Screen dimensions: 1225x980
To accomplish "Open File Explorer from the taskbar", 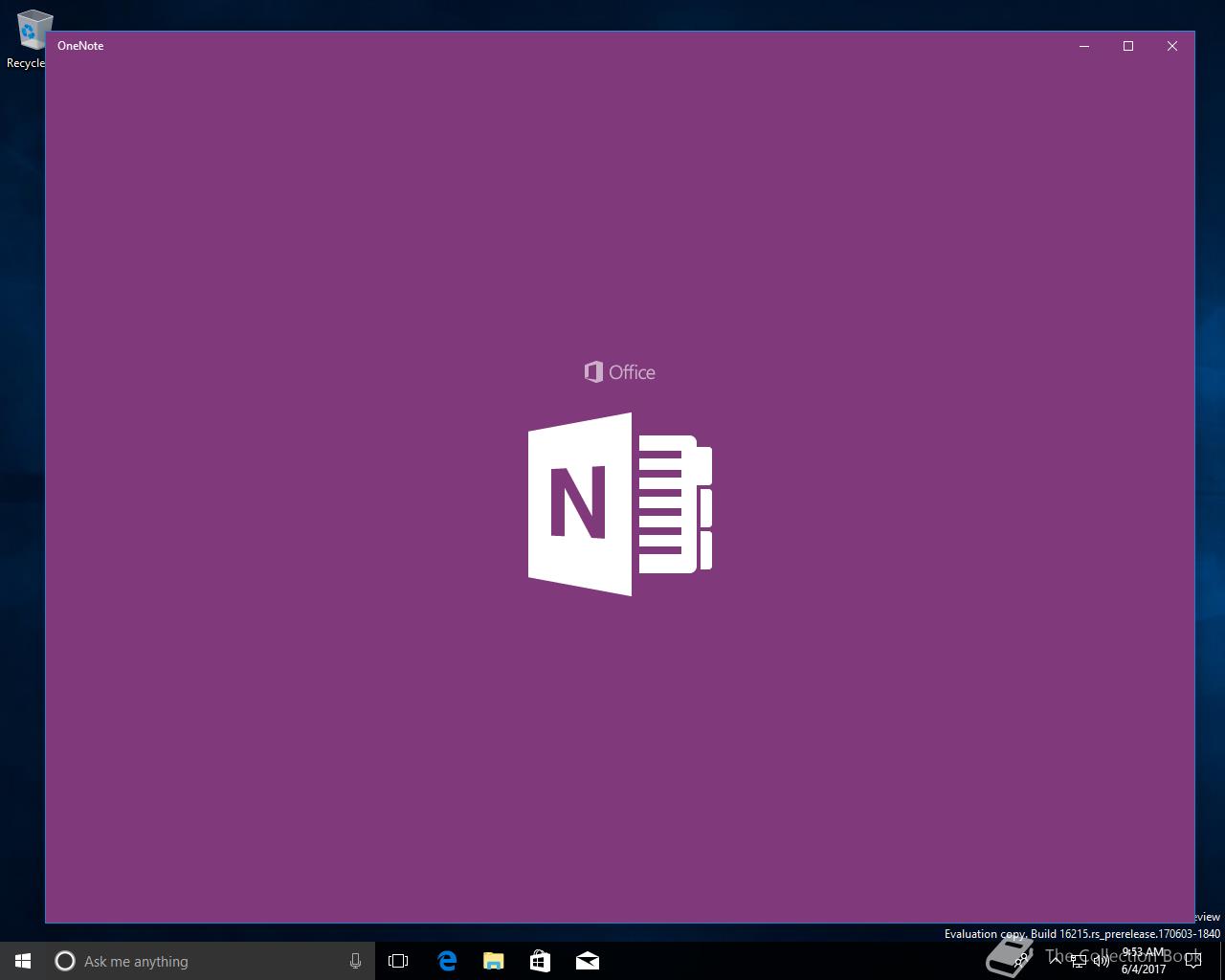I will [x=493, y=961].
